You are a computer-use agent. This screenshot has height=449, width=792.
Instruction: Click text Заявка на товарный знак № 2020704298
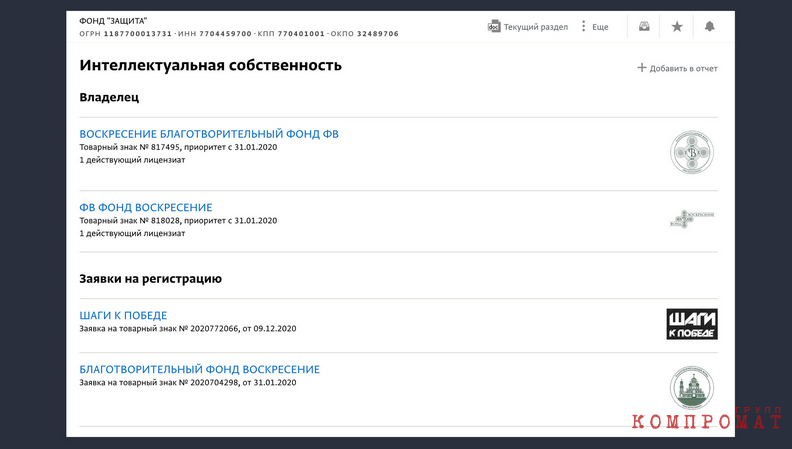pos(159,382)
